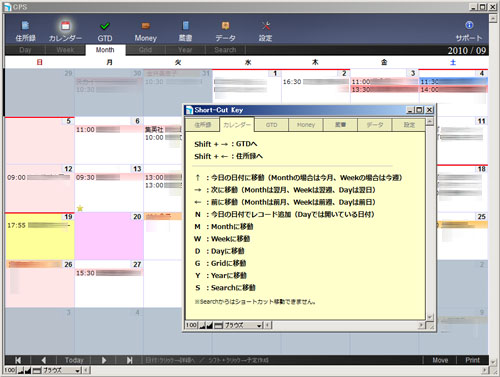Click the Print button

coord(472,360)
